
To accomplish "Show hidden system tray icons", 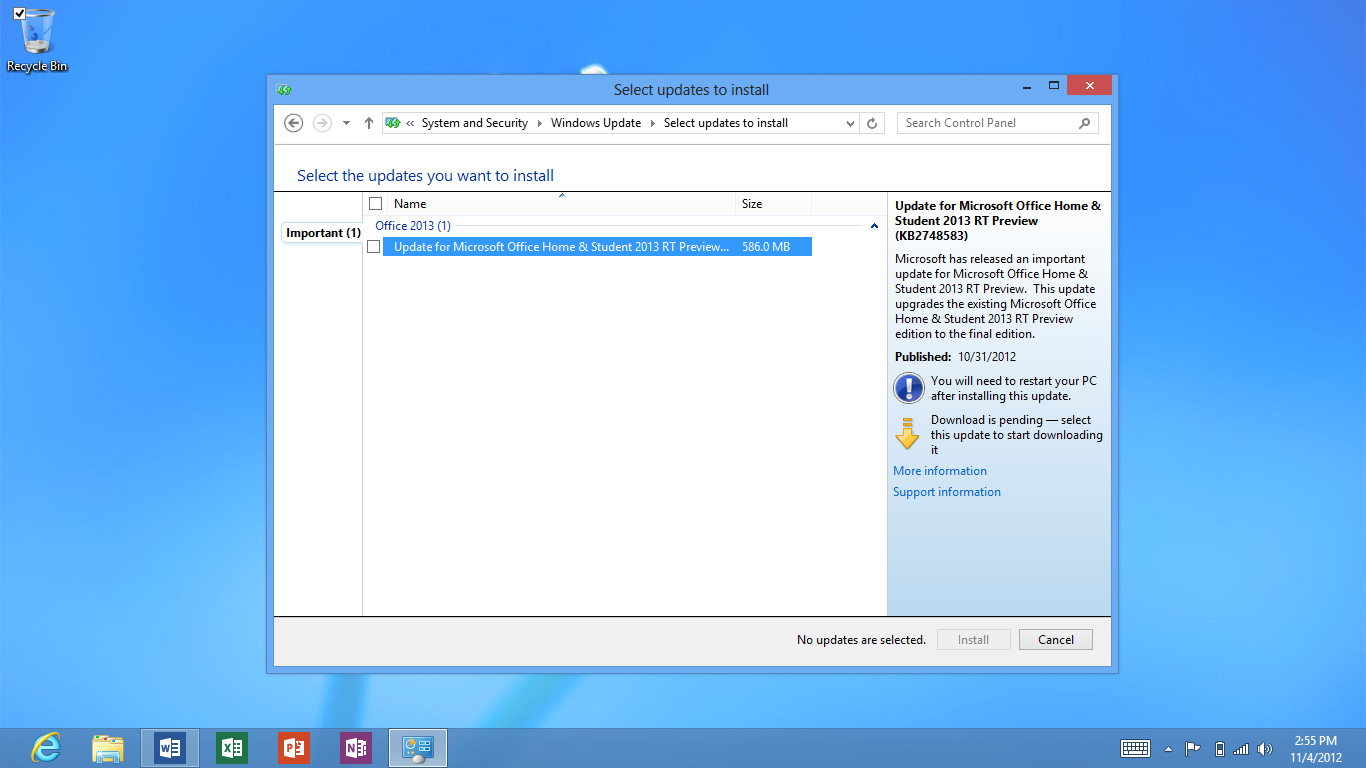I will click(1168, 749).
